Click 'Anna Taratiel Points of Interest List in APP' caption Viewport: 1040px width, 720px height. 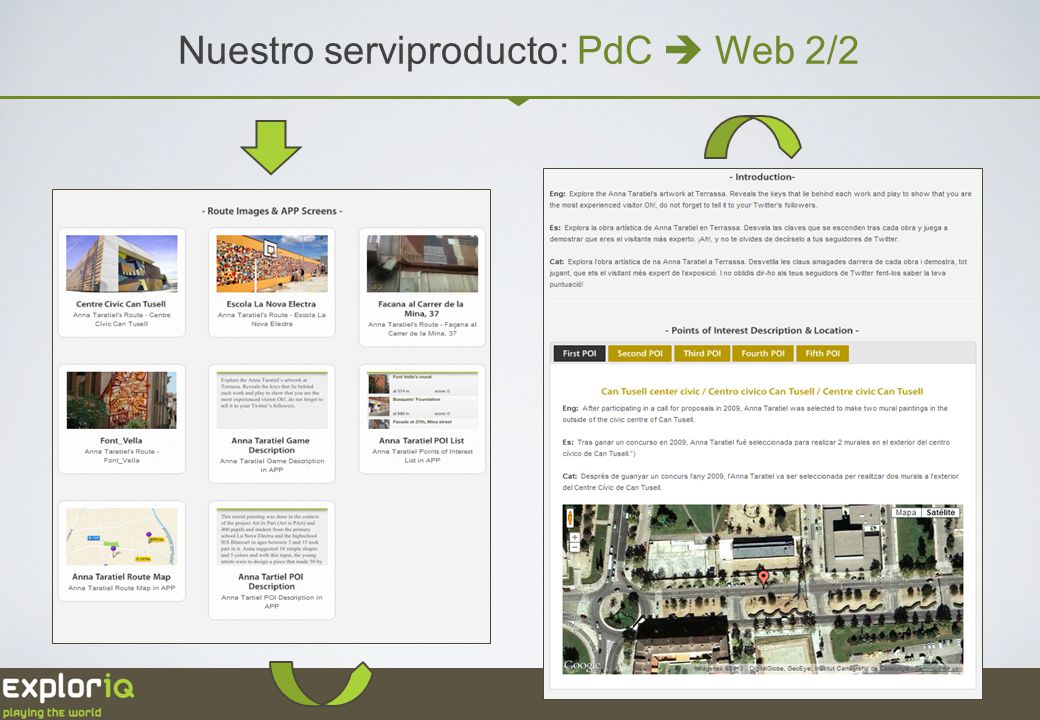pyautogui.click(x=422, y=455)
